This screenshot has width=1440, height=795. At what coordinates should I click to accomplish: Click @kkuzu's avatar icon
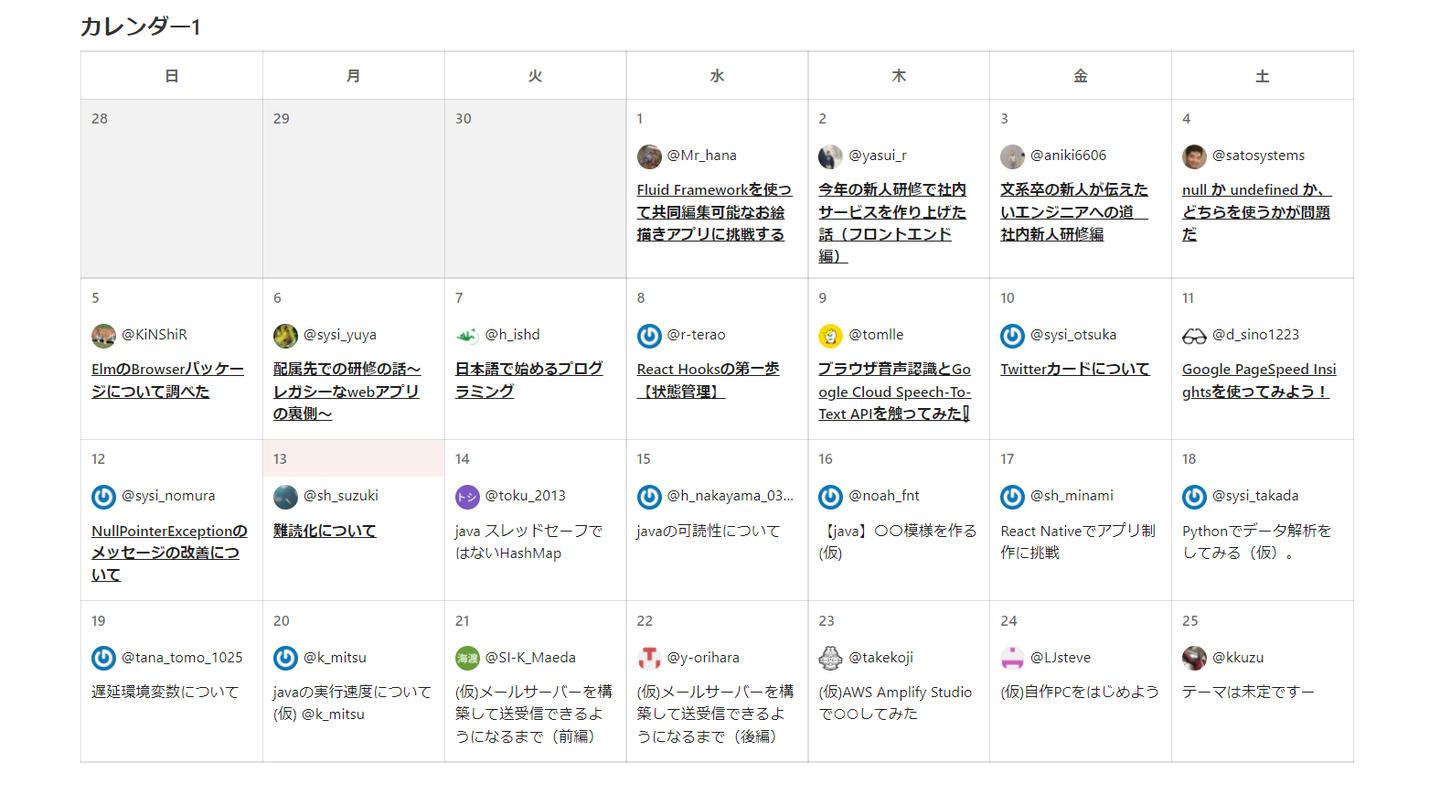point(1194,658)
